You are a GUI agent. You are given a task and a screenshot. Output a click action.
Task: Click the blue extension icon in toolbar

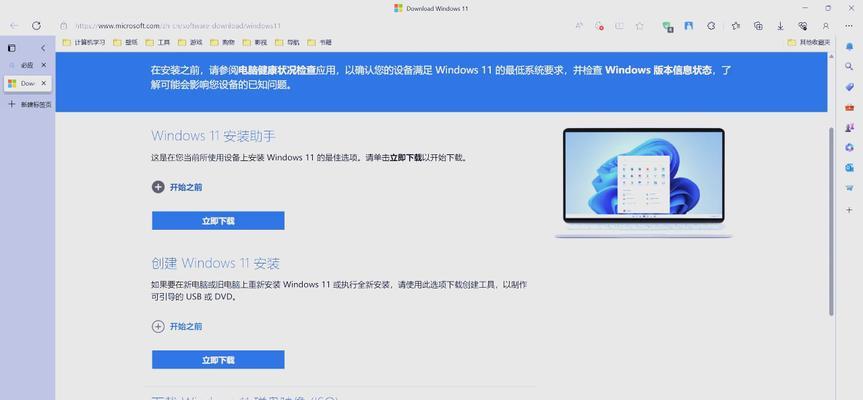tap(689, 26)
